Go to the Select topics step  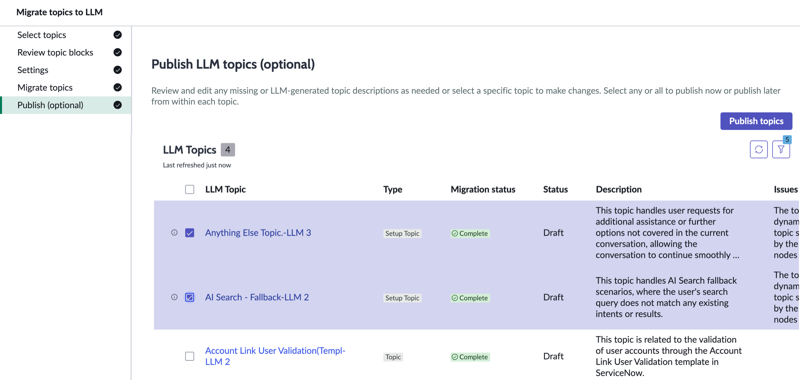tap(42, 35)
